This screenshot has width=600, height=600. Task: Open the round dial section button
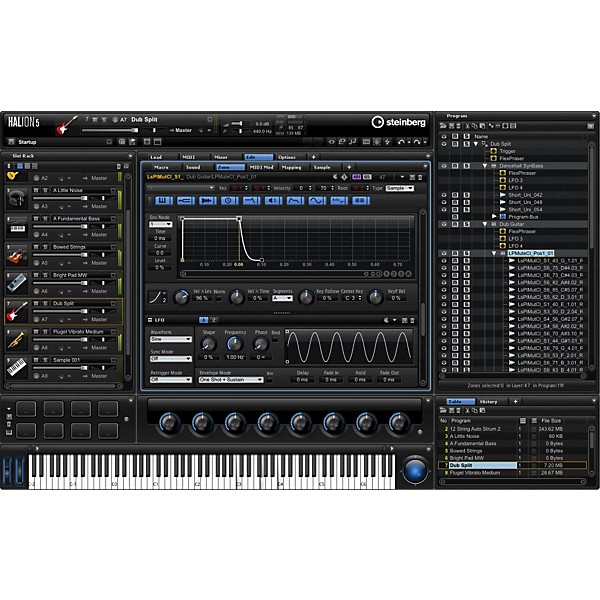229,200
